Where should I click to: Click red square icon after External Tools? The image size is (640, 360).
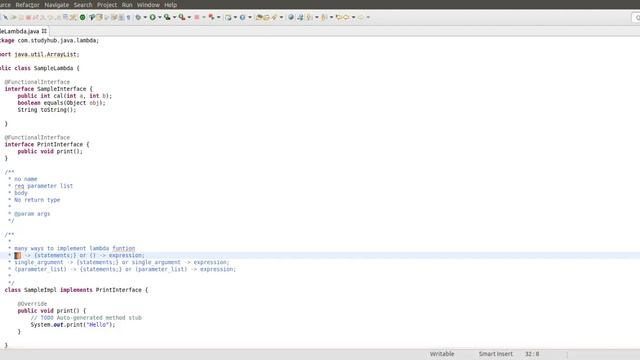click(197, 17)
